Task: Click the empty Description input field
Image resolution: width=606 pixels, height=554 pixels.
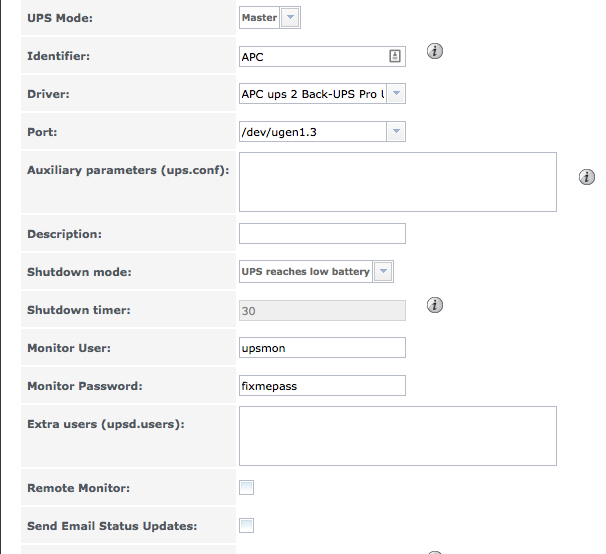Action: 322,234
